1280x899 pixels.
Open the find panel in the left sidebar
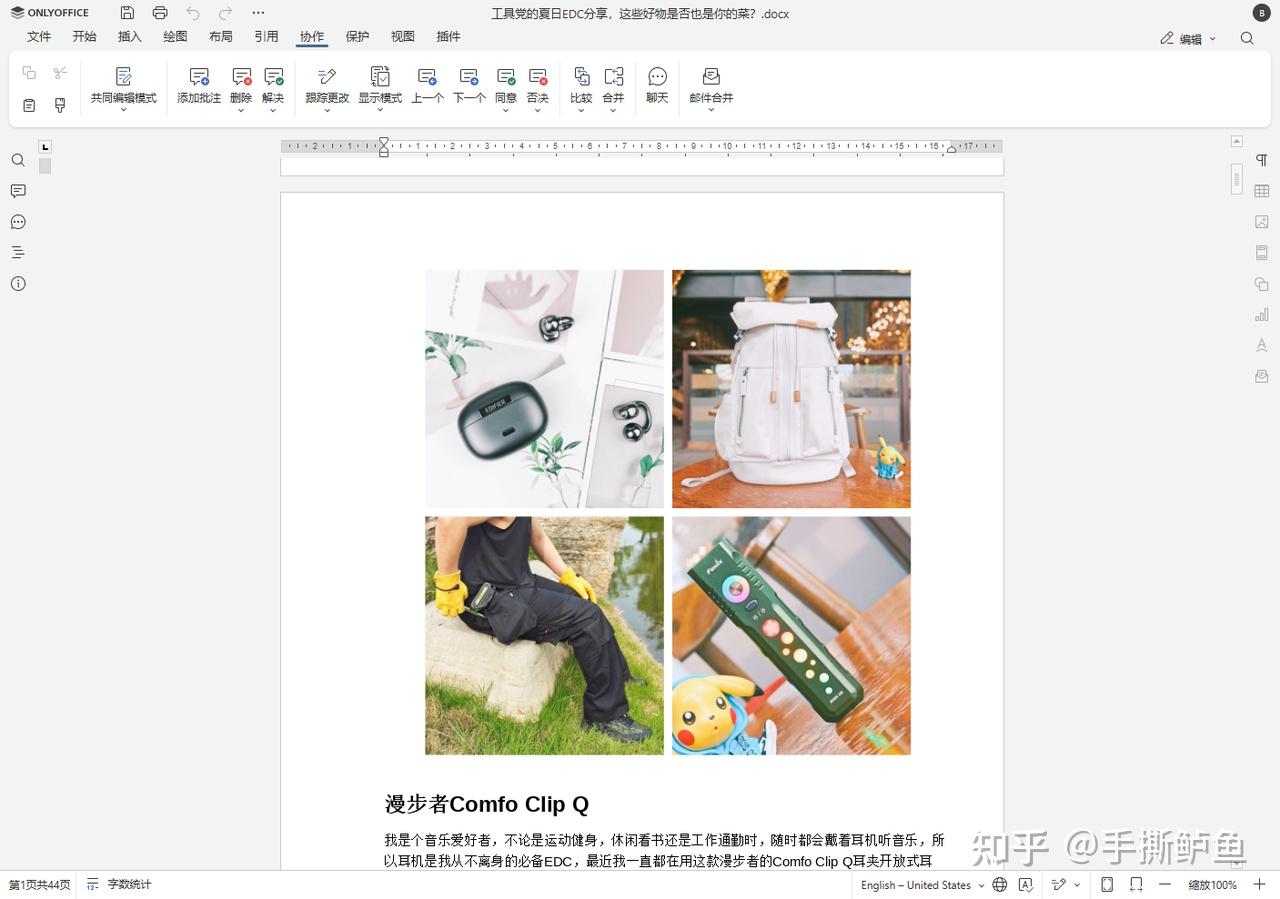click(18, 160)
